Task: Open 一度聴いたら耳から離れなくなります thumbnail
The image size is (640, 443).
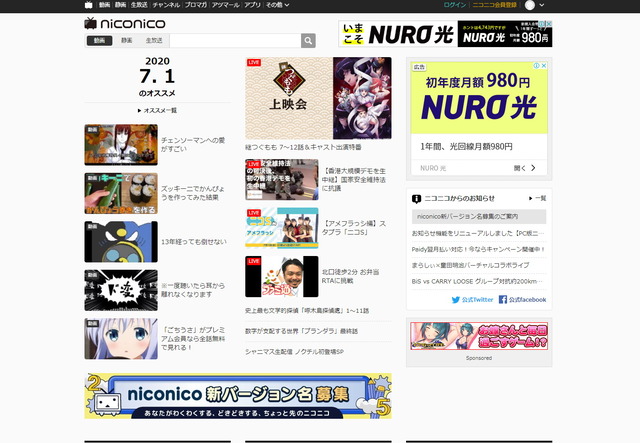Action: [x=121, y=290]
